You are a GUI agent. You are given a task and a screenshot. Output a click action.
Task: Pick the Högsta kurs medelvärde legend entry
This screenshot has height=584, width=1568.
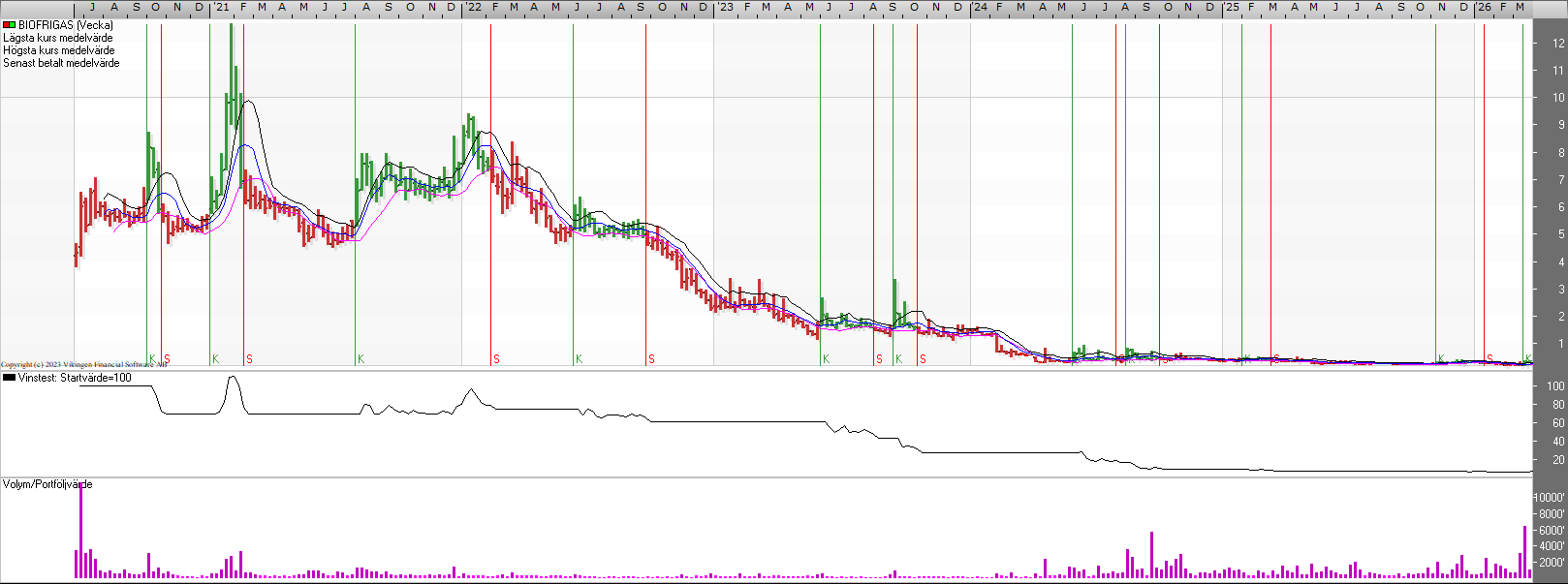(59, 50)
